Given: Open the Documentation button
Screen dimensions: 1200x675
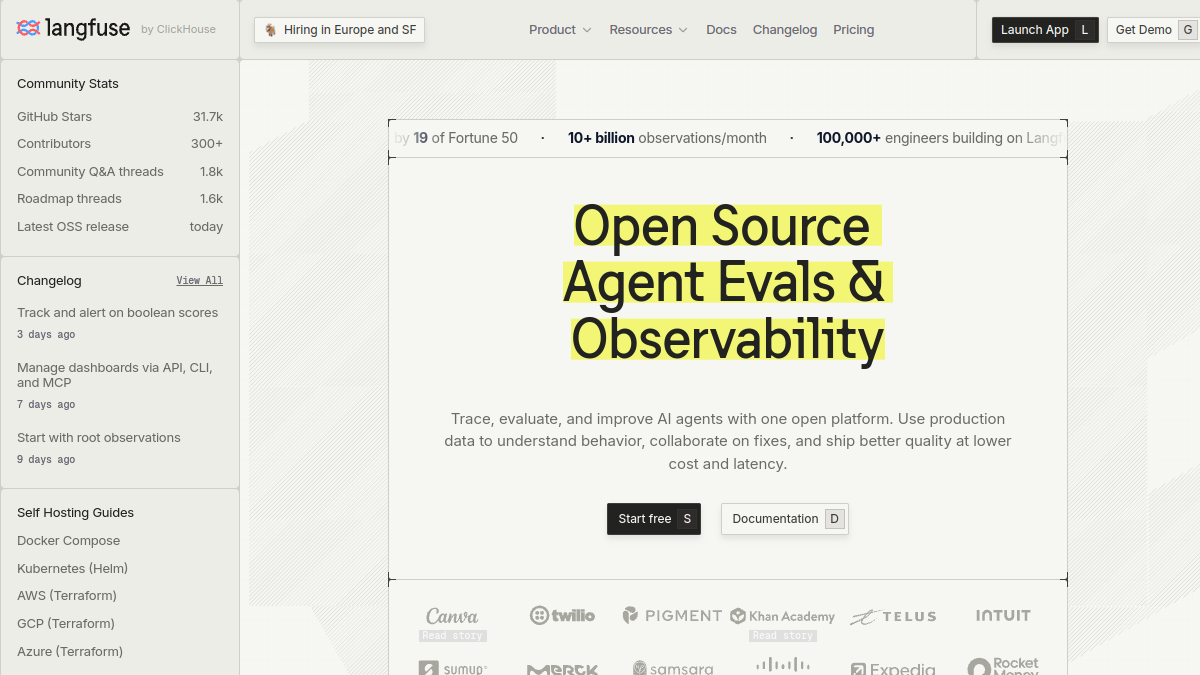Looking at the screenshot, I should pos(785,519).
